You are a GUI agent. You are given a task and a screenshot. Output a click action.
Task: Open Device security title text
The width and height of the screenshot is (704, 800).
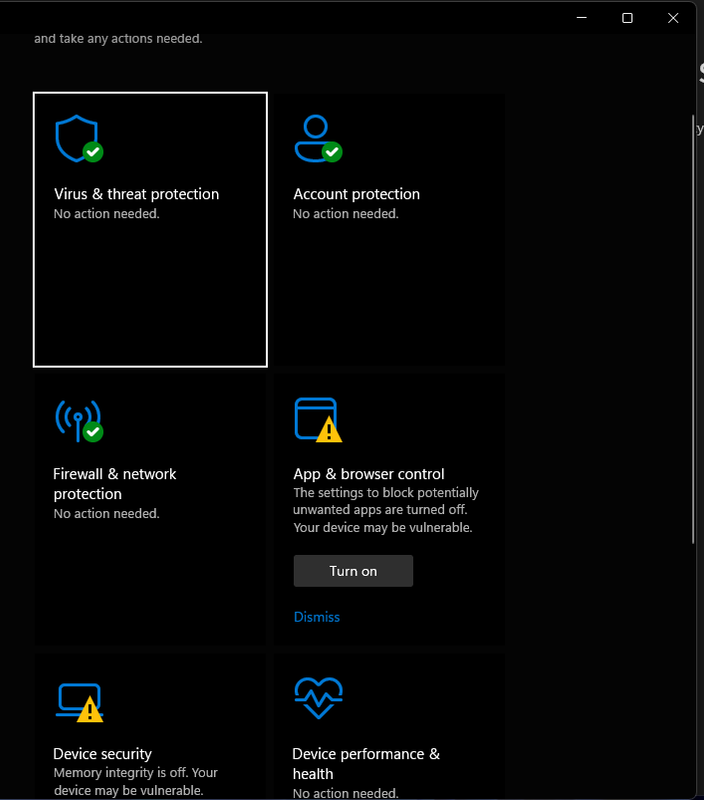[102, 754]
